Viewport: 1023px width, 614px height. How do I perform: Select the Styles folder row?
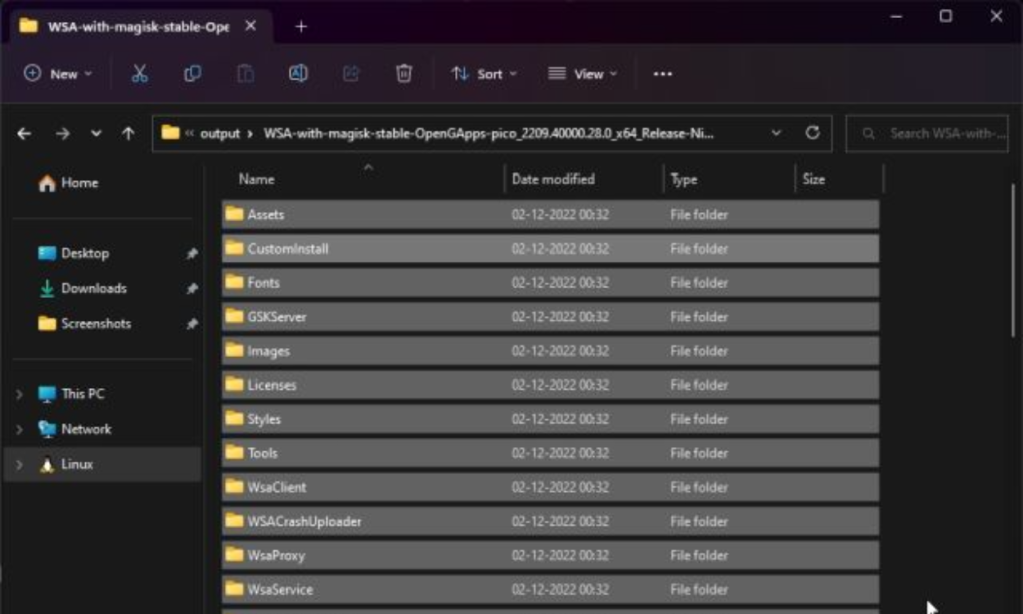coord(551,419)
